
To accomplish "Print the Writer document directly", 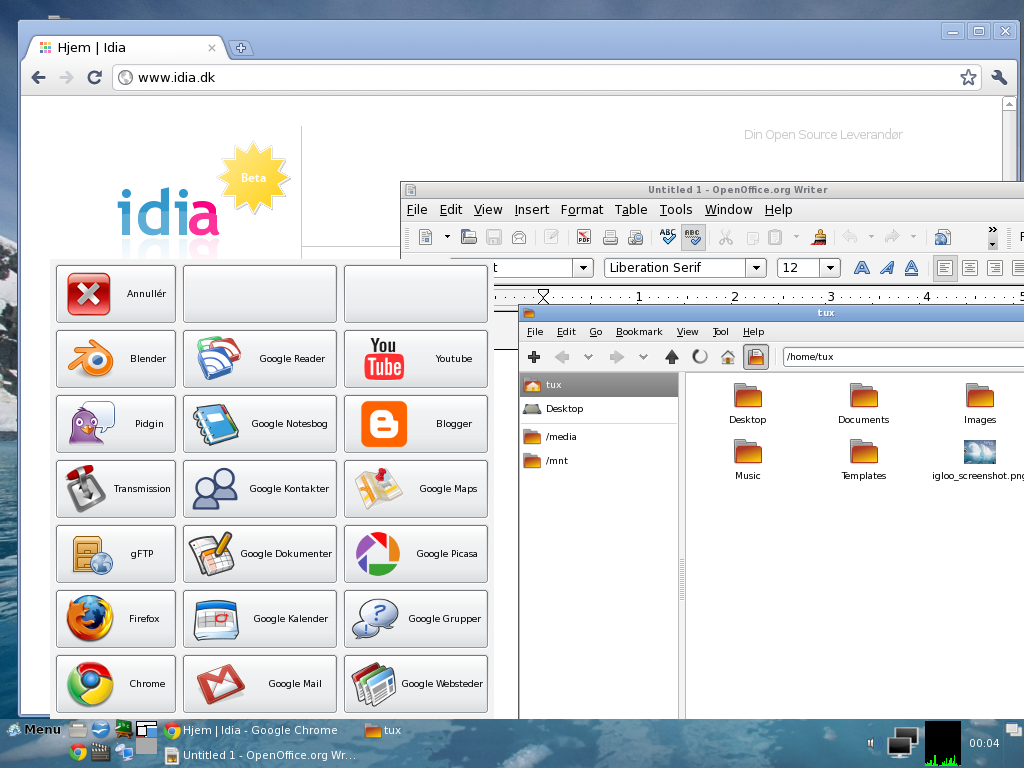I will (x=610, y=237).
